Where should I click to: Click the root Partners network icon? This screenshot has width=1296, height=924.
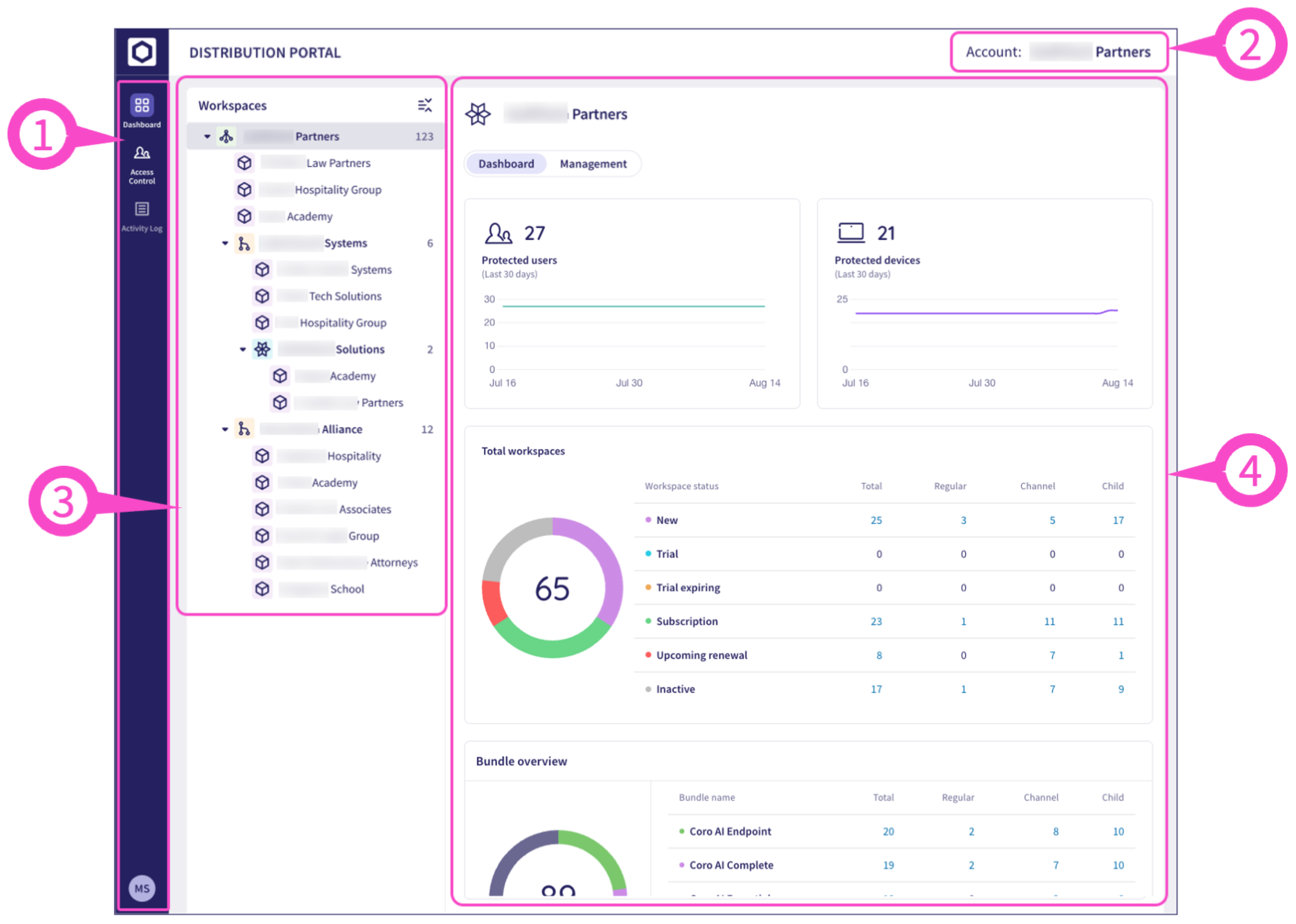[x=227, y=137]
